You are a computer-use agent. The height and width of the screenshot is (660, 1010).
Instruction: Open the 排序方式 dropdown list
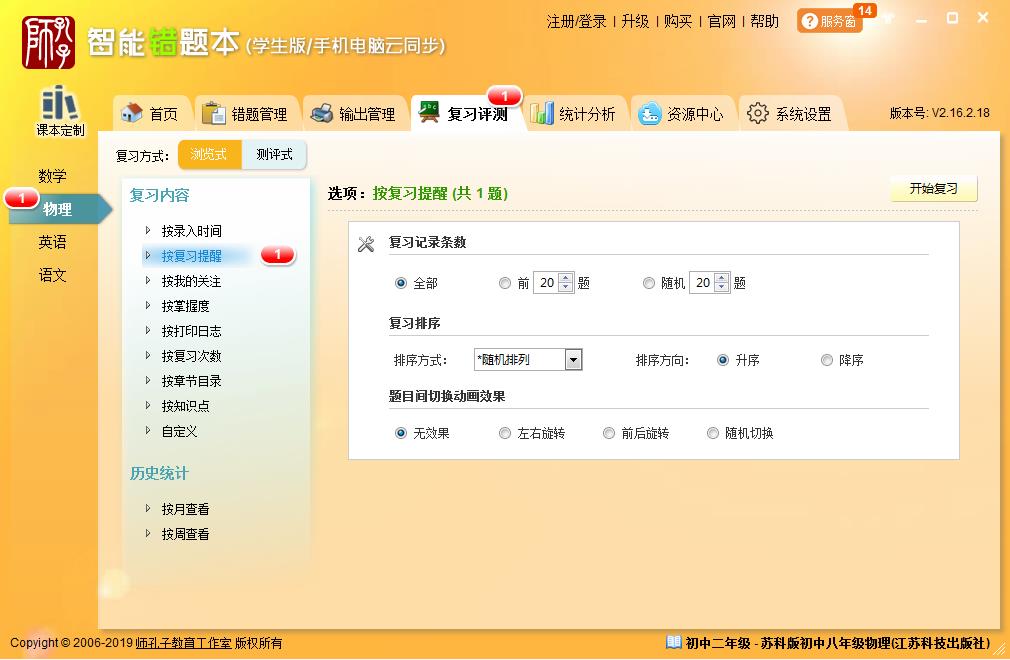pyautogui.click(x=573, y=360)
